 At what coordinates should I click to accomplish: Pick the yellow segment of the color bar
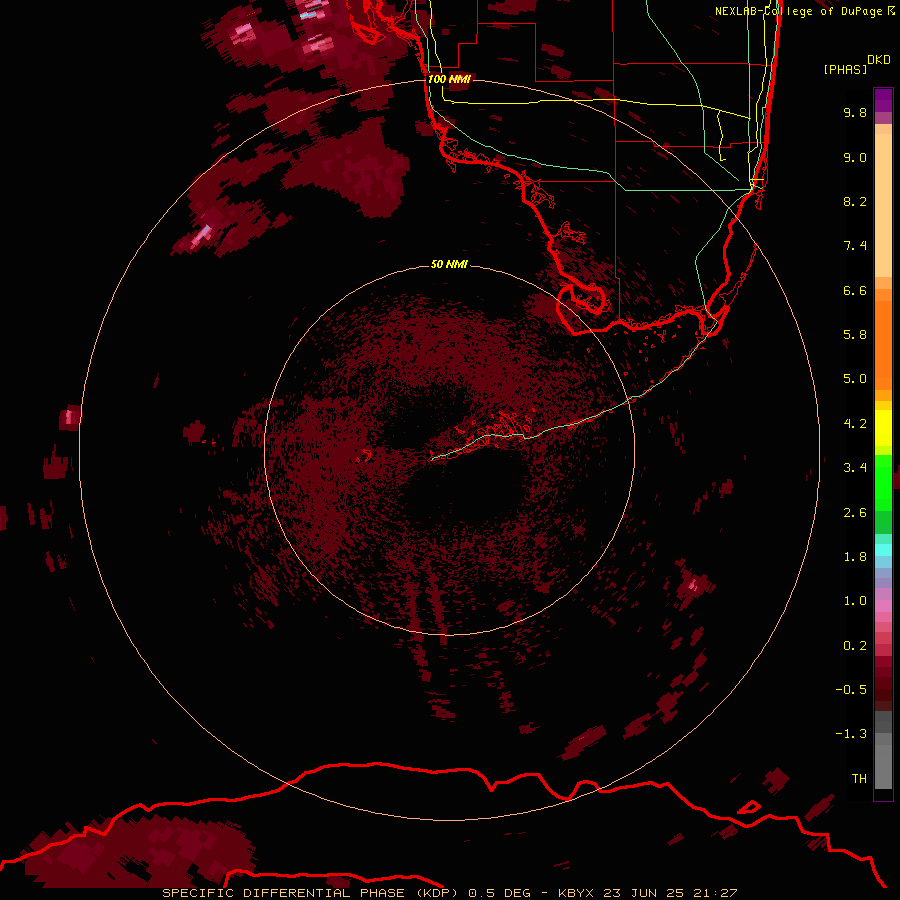(x=883, y=428)
